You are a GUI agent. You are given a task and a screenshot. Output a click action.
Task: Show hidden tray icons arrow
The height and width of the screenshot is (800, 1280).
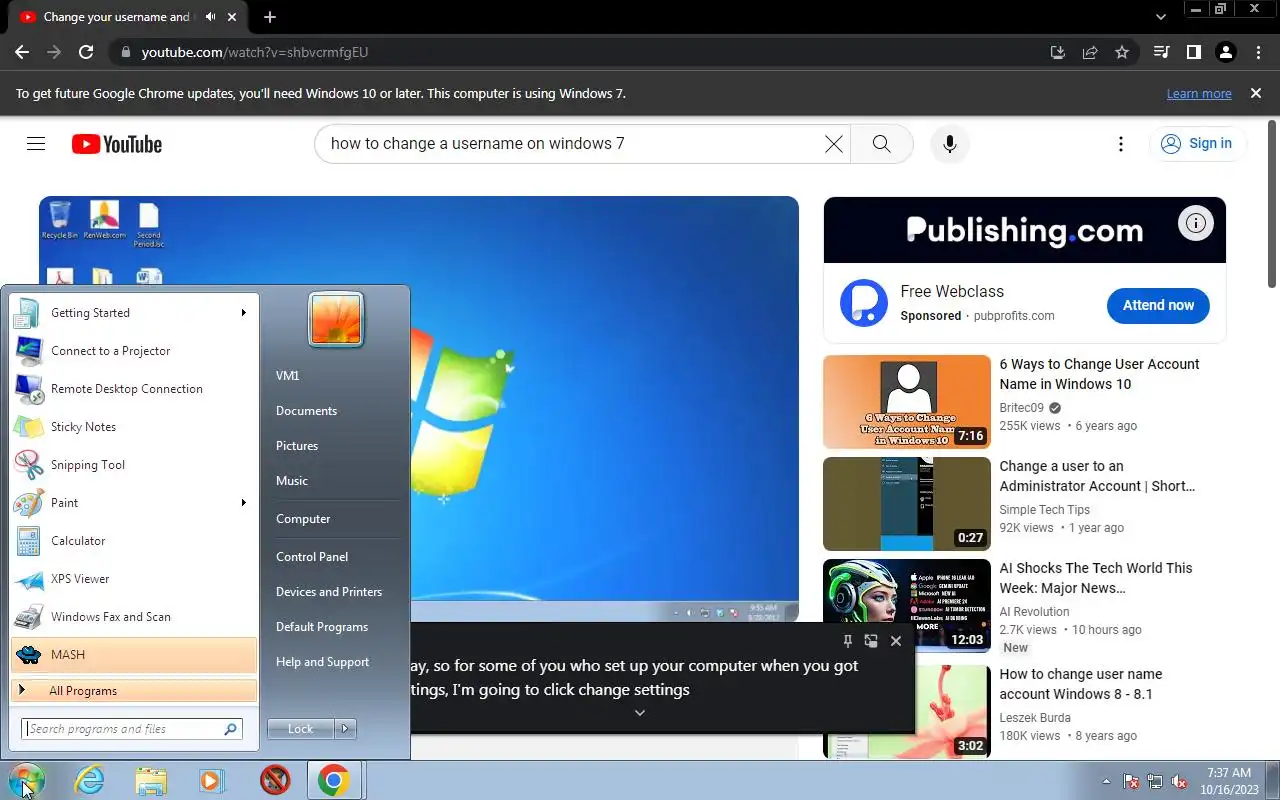click(1106, 781)
